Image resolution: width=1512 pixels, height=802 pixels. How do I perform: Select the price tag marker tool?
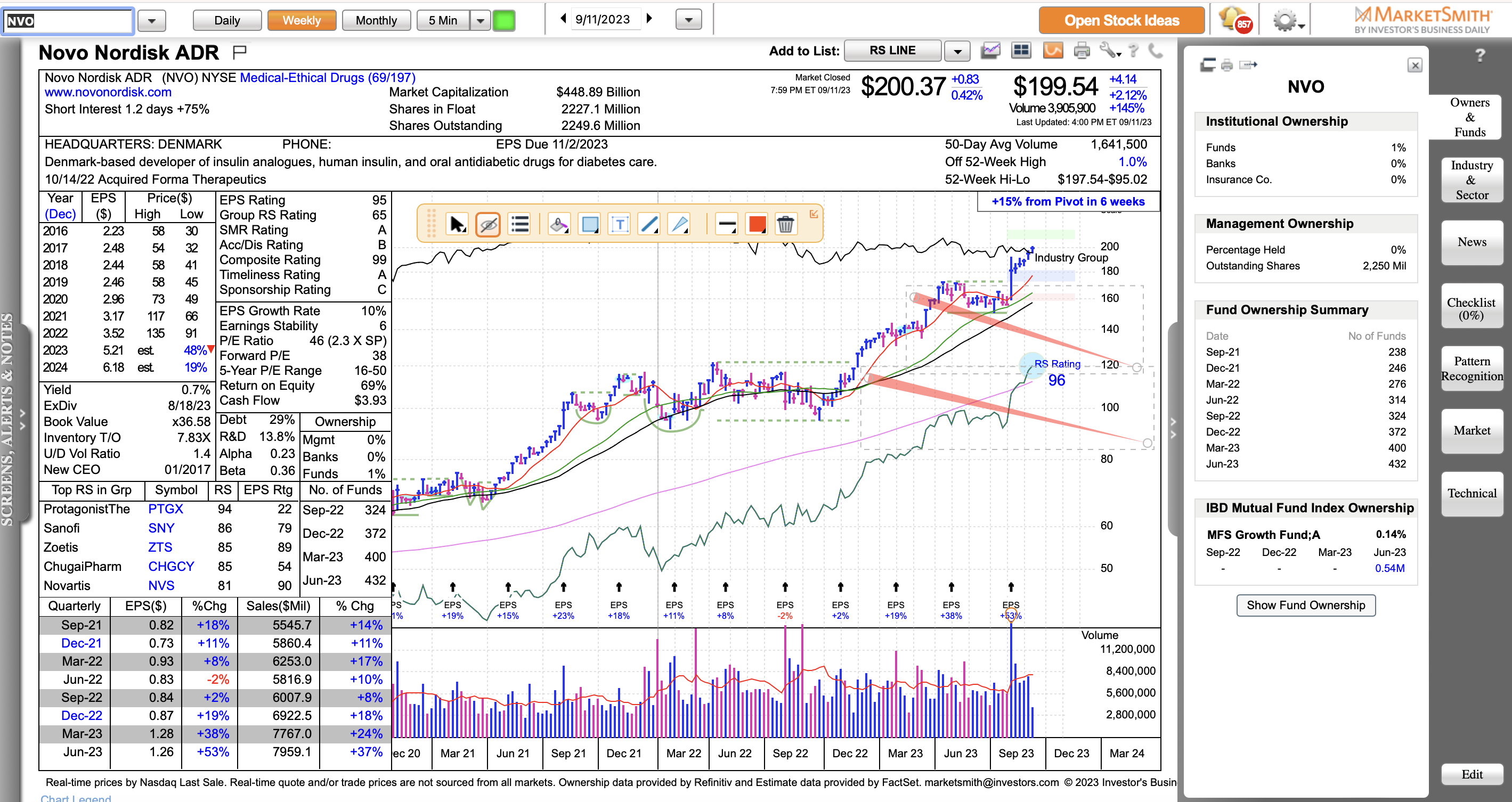(558, 224)
